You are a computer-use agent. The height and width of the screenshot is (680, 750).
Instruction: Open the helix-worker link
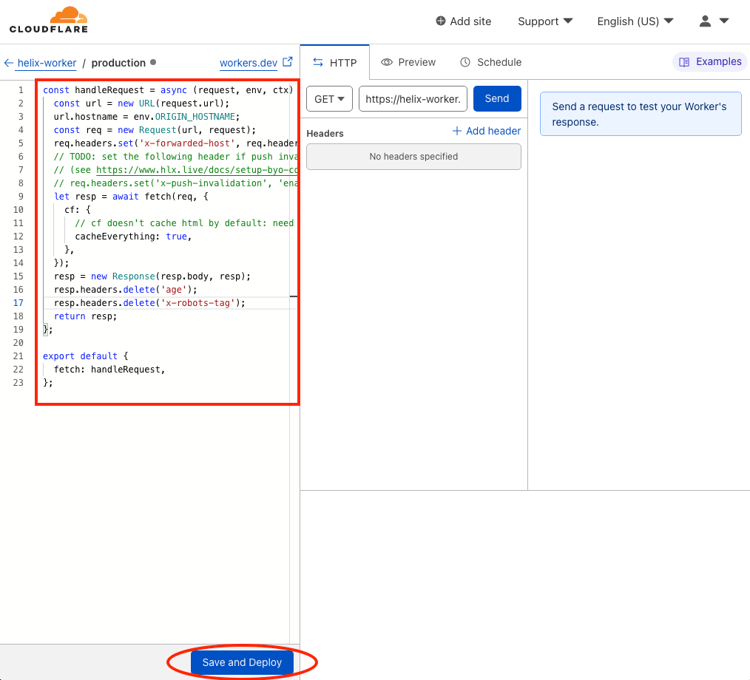[x=46, y=63]
